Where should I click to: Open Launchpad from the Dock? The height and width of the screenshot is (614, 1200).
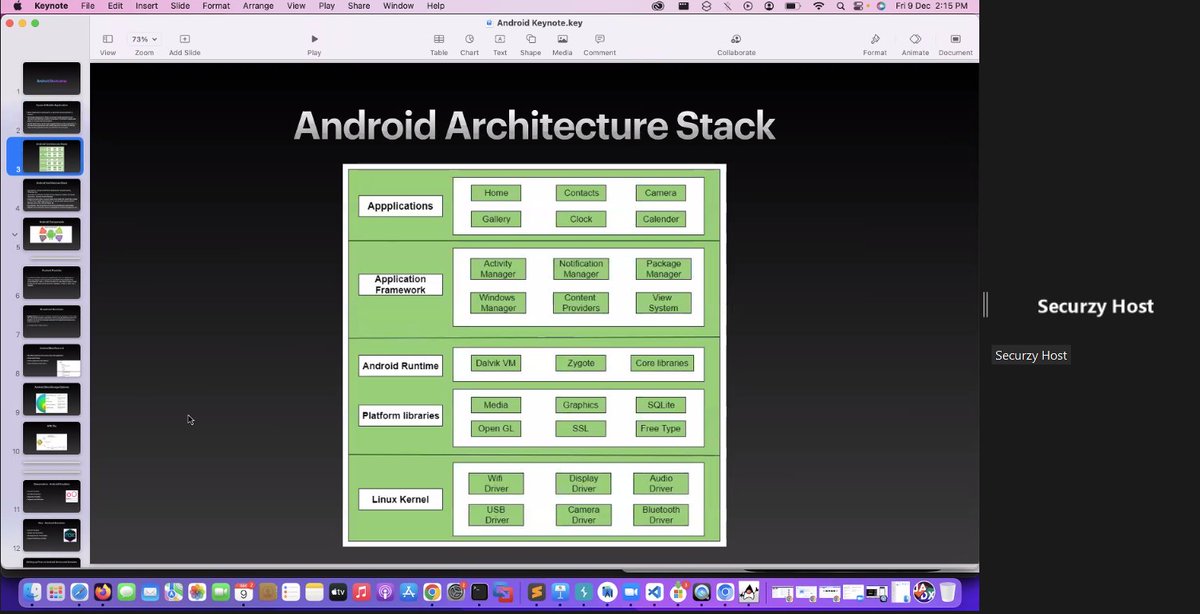(x=56, y=592)
